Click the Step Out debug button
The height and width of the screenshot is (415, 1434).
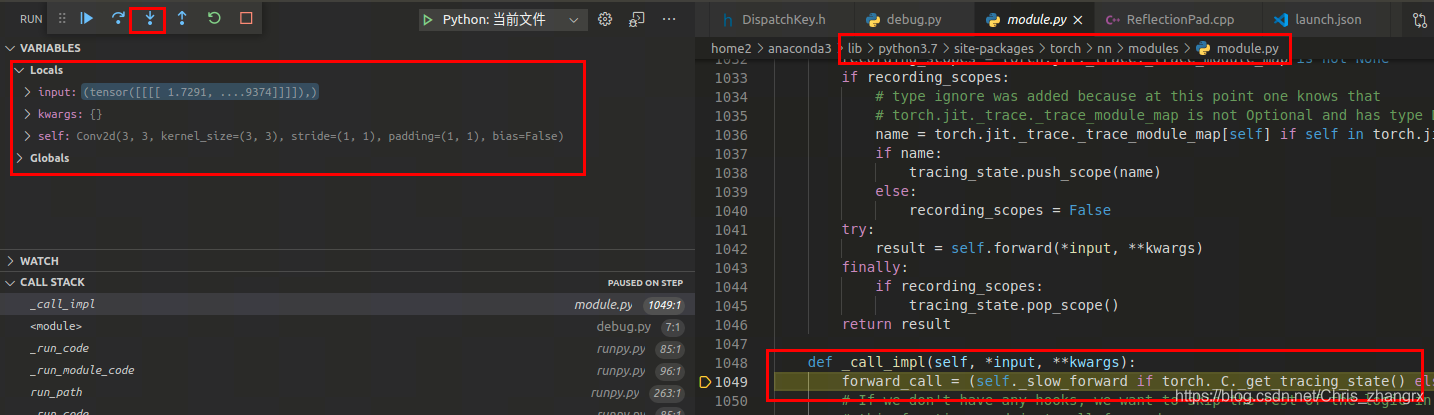181,18
